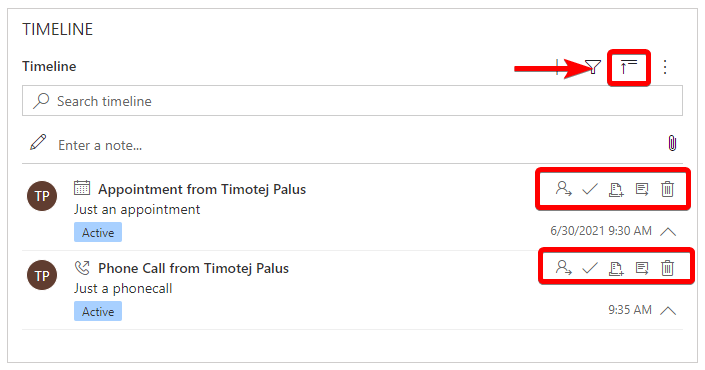Open the timeline more options menu
The image size is (705, 370).
click(x=665, y=67)
